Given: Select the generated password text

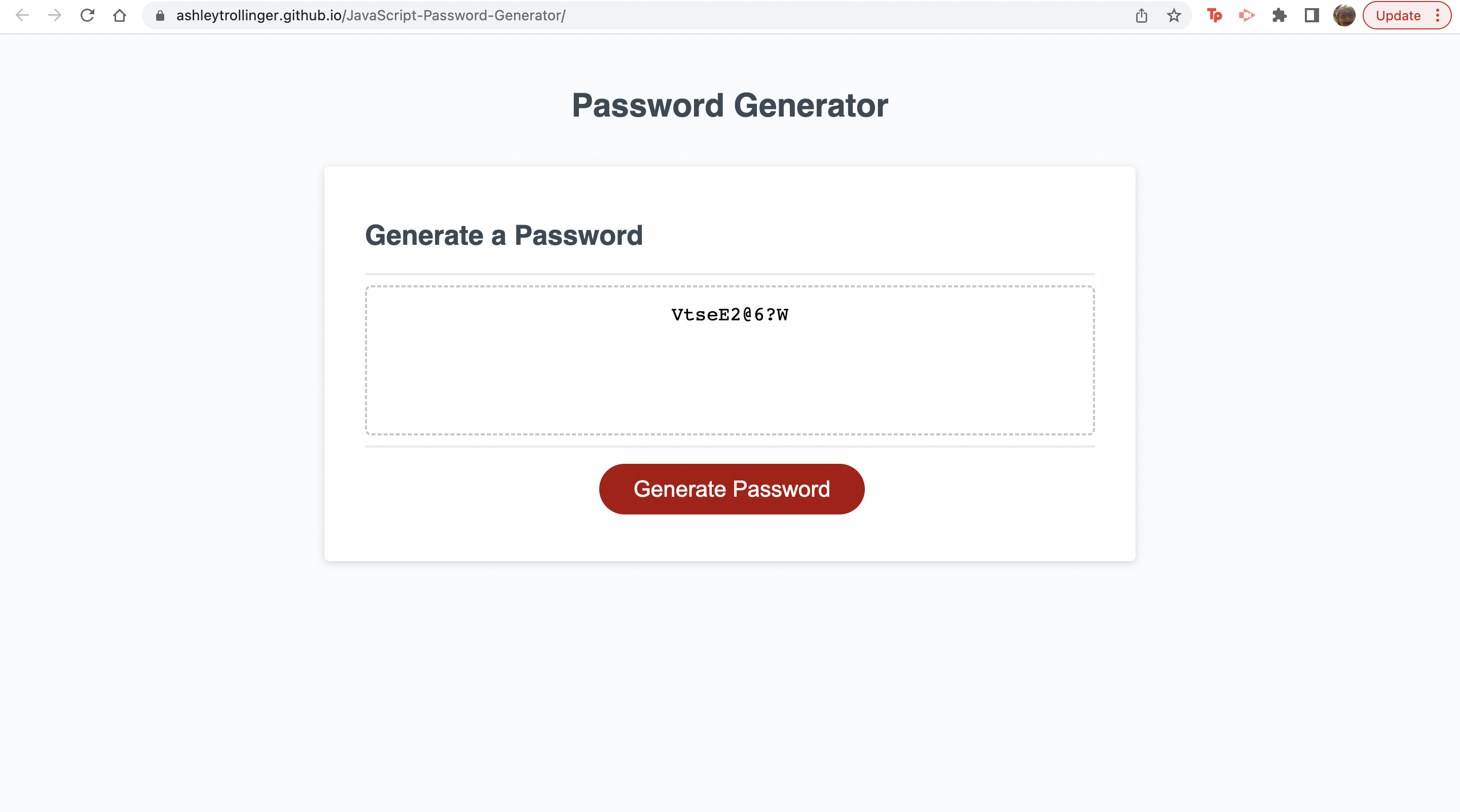Looking at the screenshot, I should (729, 314).
